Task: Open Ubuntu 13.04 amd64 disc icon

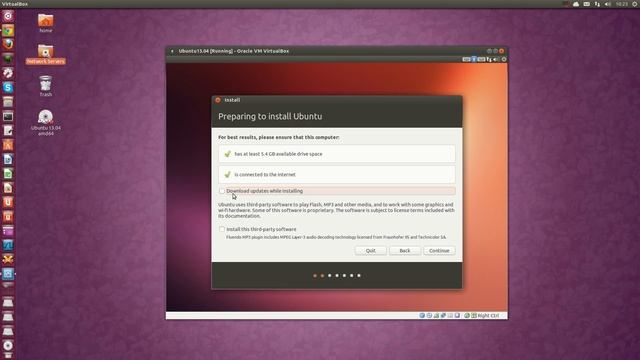Action: pos(46,122)
